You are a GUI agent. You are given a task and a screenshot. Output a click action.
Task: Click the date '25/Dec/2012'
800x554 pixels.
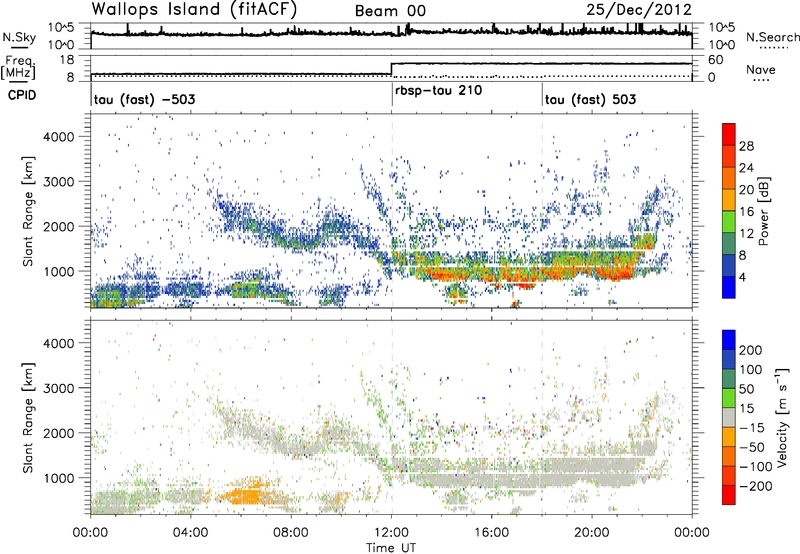click(x=639, y=10)
